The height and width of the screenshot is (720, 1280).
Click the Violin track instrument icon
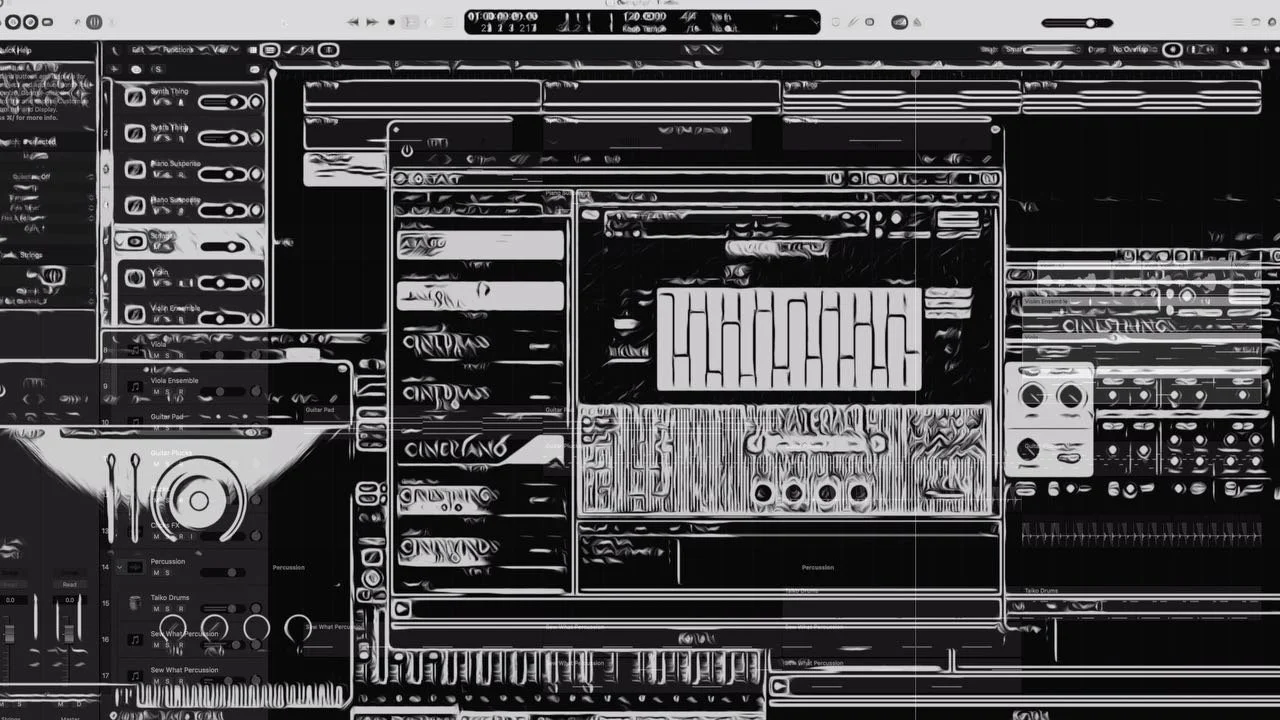tap(135, 279)
